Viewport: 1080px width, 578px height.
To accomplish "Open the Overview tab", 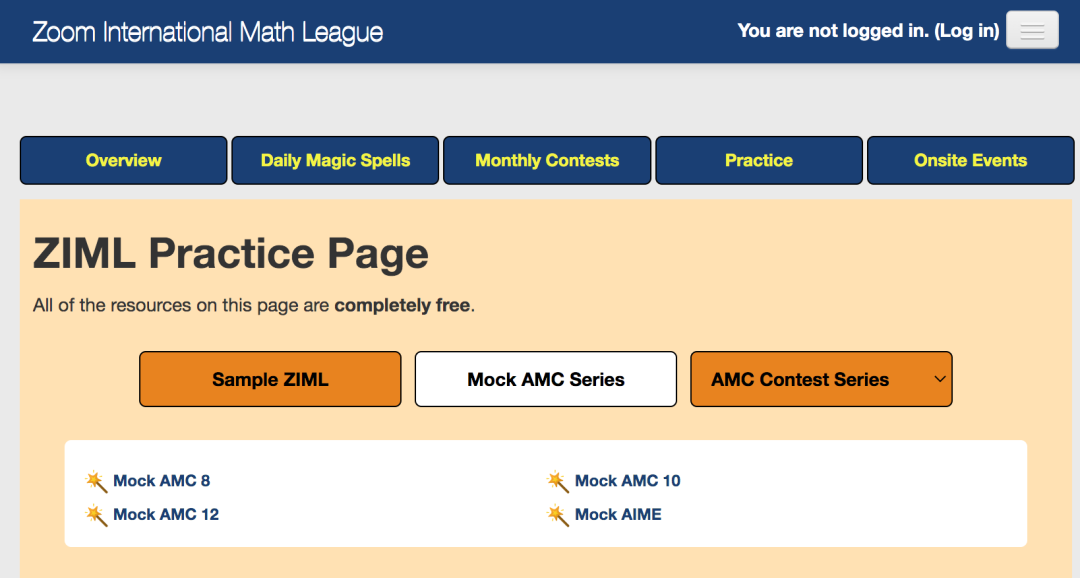I will pyautogui.click(x=124, y=161).
